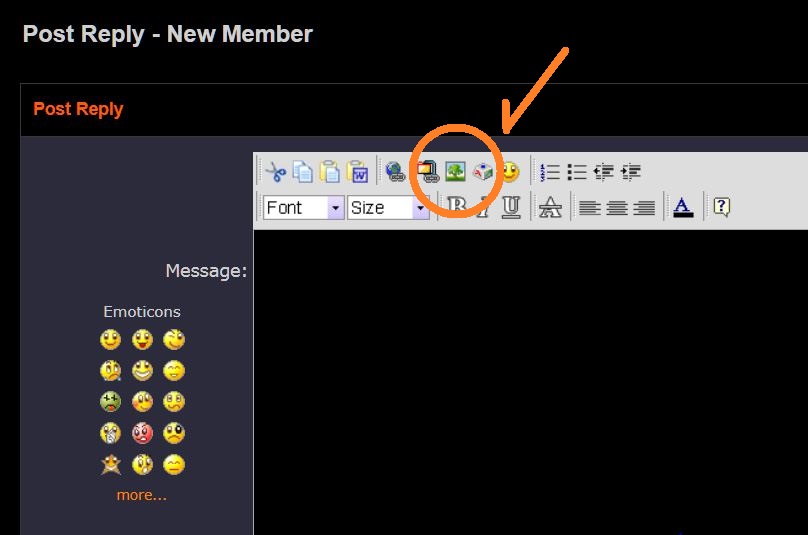Click the help question mark icon
The height and width of the screenshot is (535, 808).
pos(721,207)
